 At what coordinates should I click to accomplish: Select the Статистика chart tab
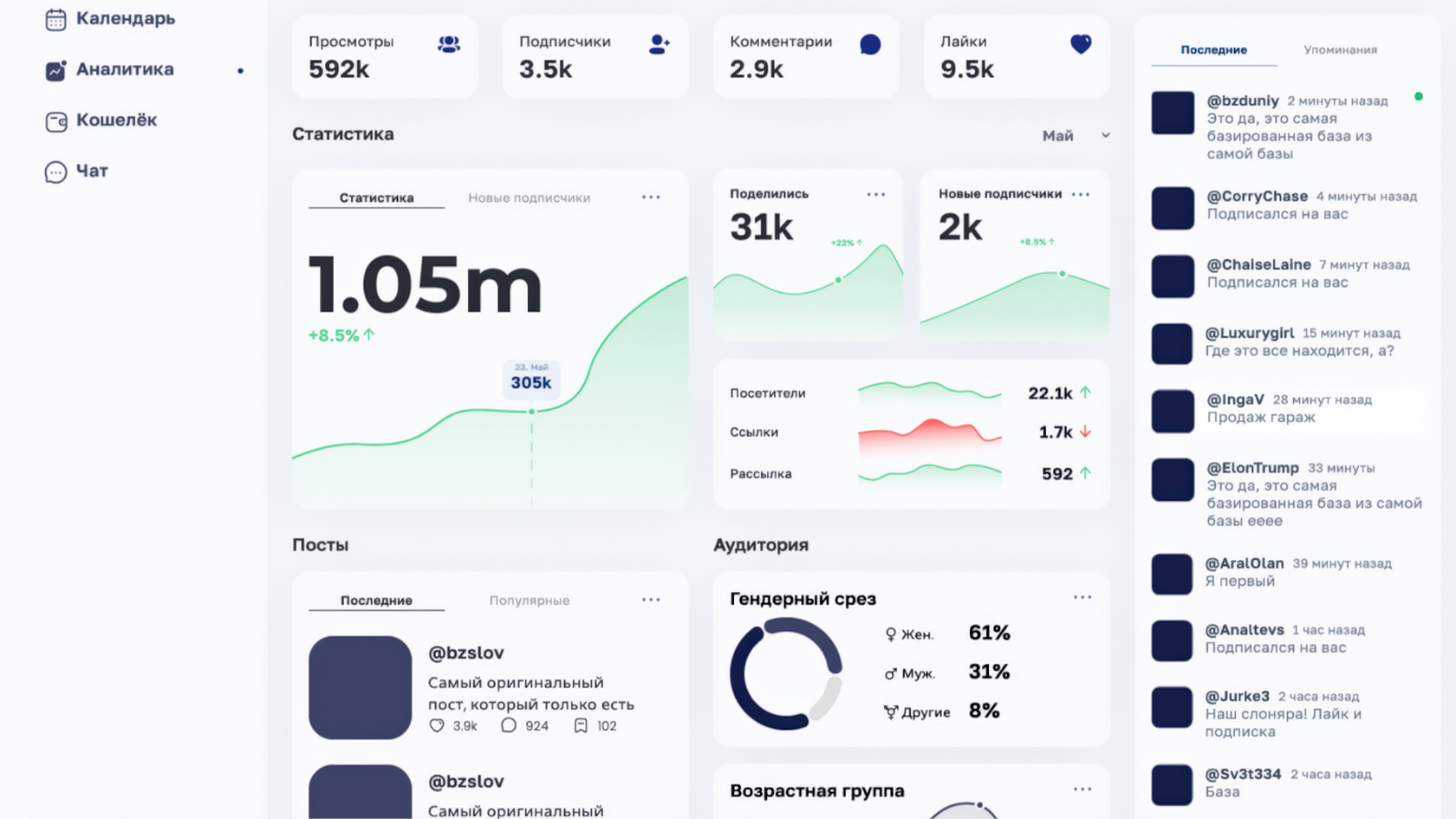[376, 198]
